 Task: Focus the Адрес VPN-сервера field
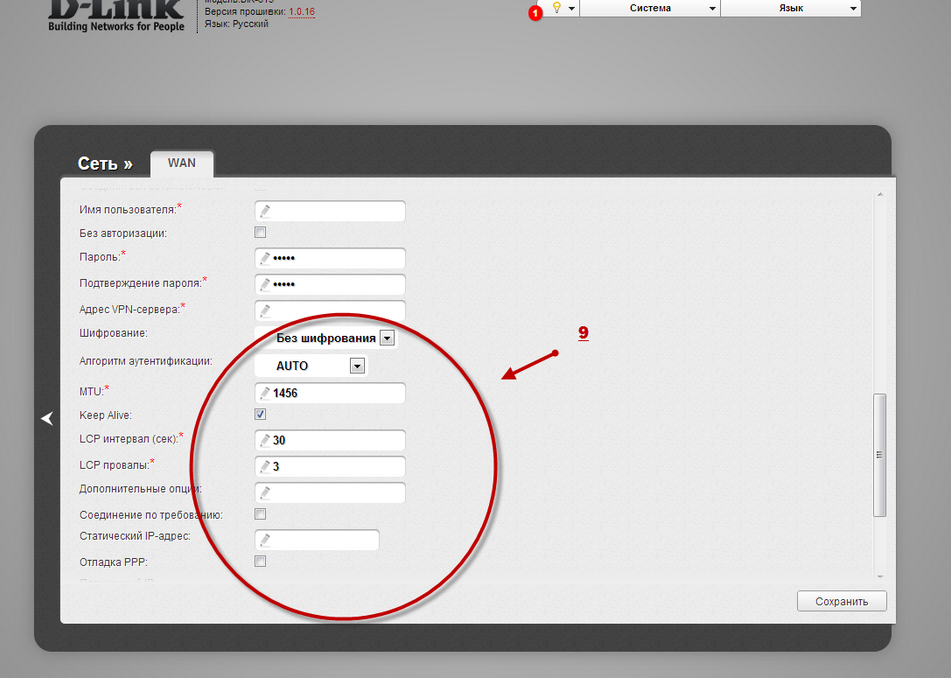(330, 310)
